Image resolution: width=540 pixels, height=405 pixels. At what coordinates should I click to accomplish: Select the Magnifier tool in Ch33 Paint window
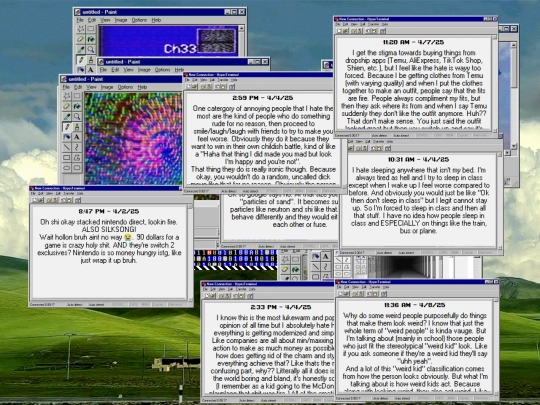(x=91, y=50)
